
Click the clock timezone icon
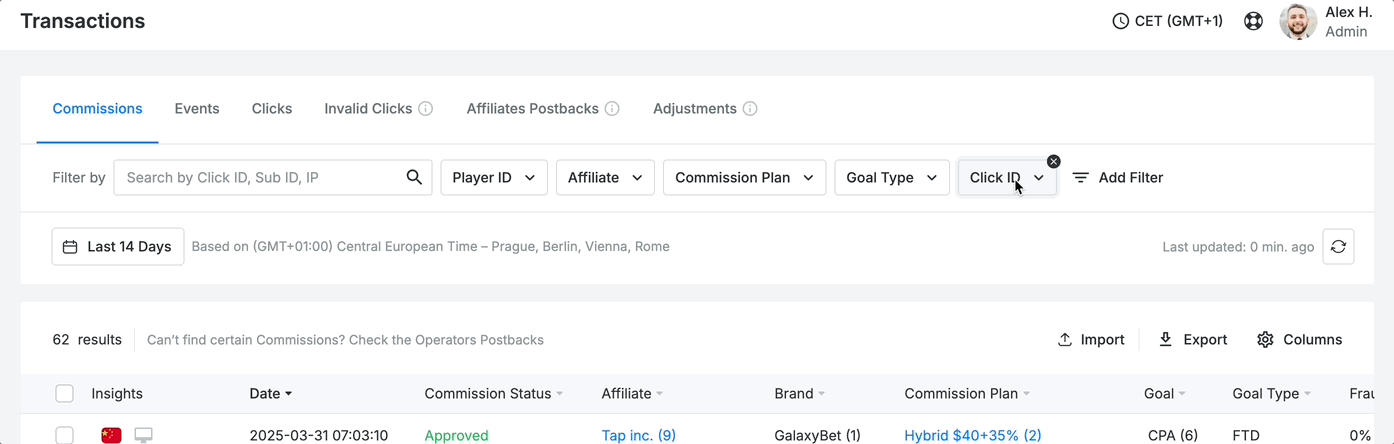click(x=1120, y=21)
